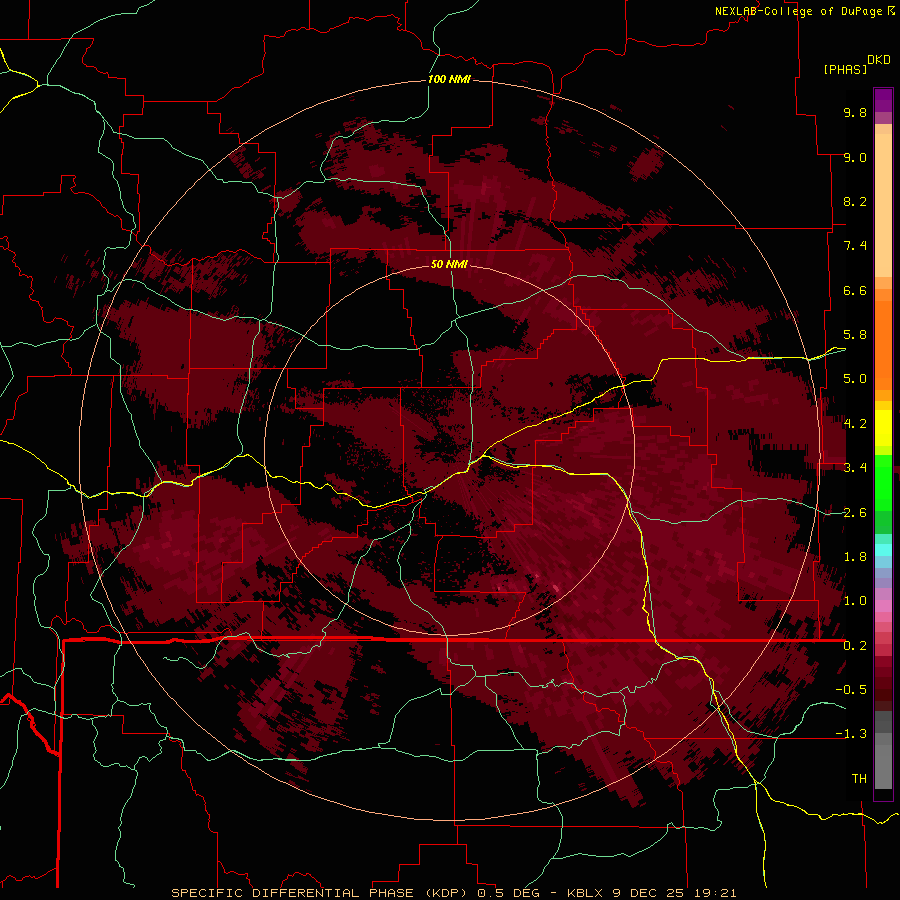Click the 4.2 legend value
Image resolution: width=900 pixels, height=900 pixels.
coord(855,424)
